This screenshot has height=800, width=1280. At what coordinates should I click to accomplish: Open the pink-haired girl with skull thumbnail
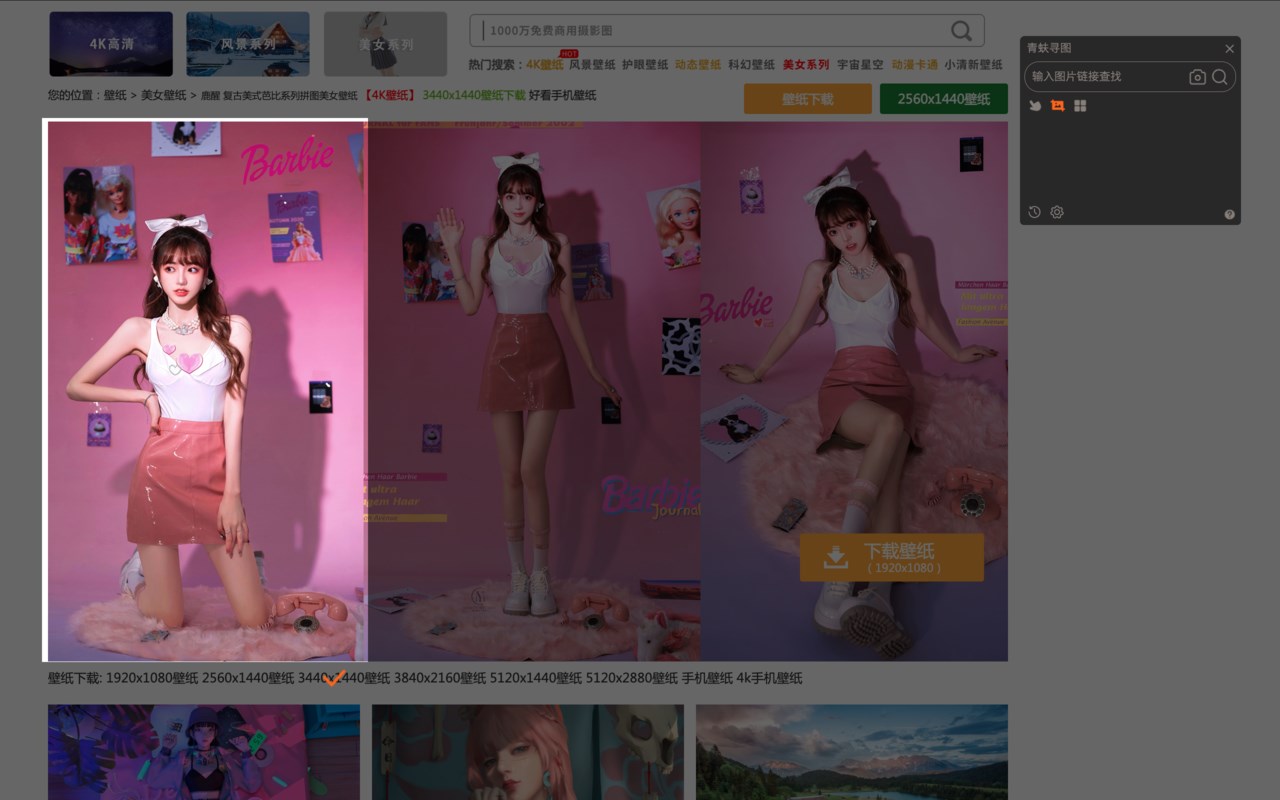pos(528,752)
